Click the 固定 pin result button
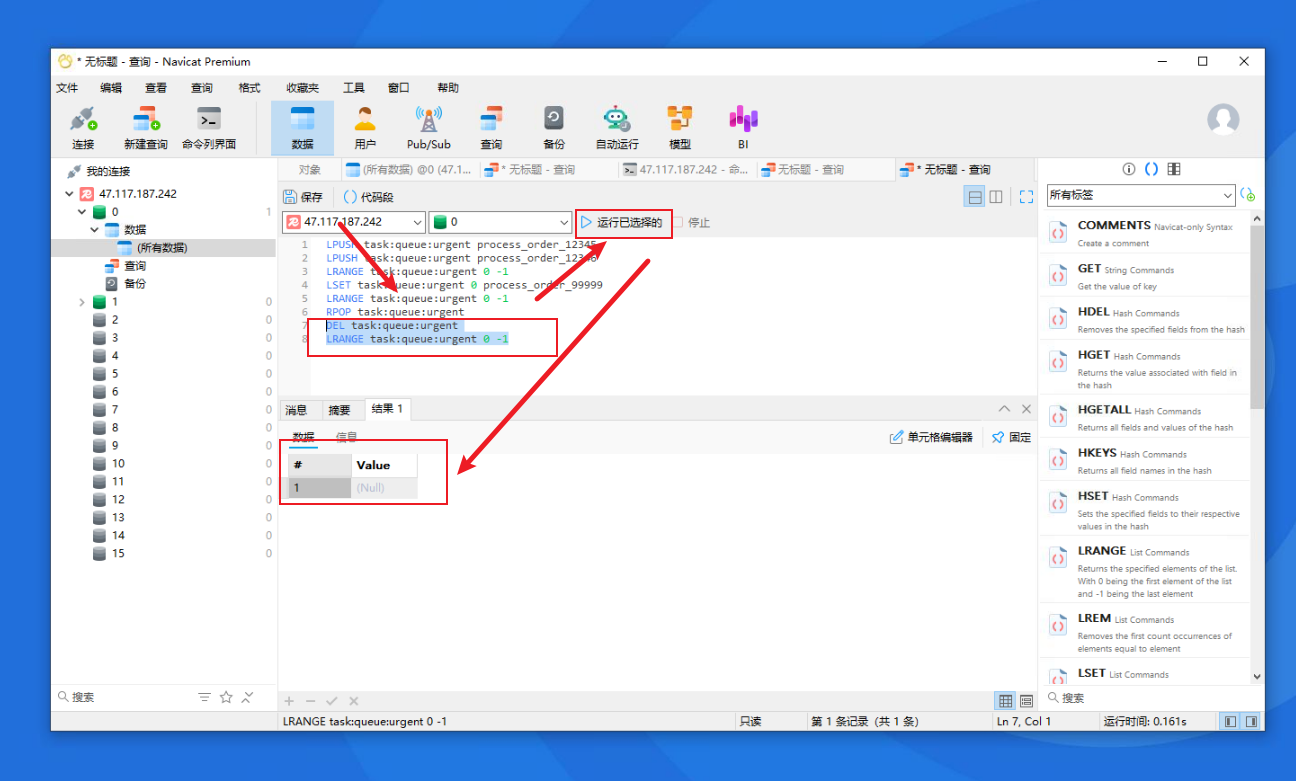This screenshot has height=781, width=1296. pos(1011,437)
